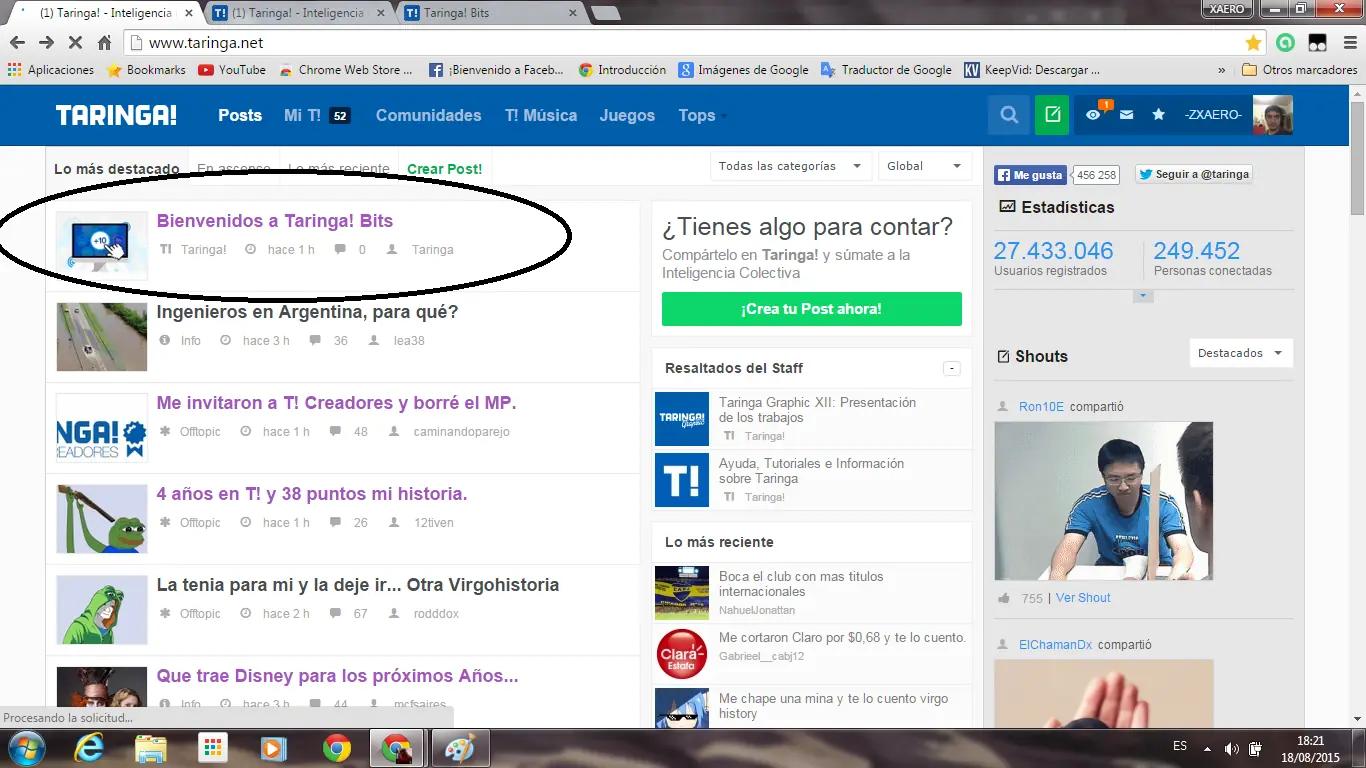Image resolution: width=1366 pixels, height=768 pixels.
Task: Open the YouTube bookmark
Action: click(x=232, y=70)
